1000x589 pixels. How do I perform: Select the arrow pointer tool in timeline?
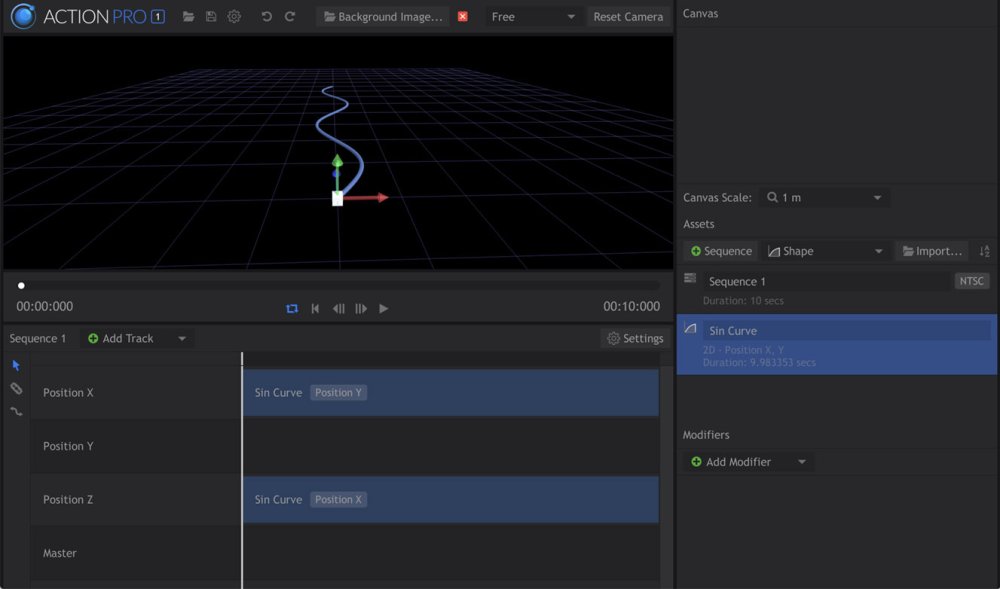click(x=16, y=365)
